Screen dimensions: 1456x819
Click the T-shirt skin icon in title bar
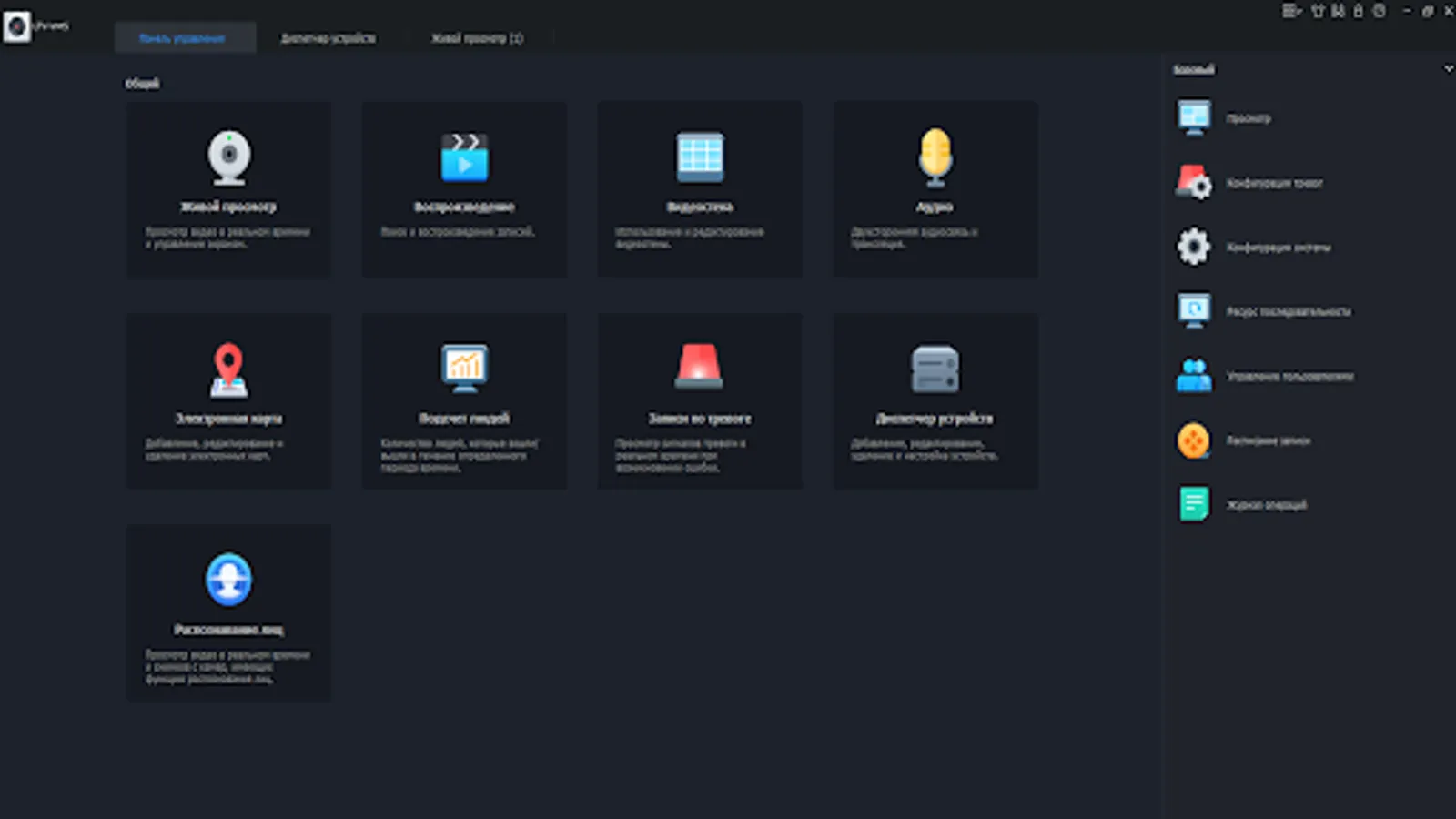1317,11
